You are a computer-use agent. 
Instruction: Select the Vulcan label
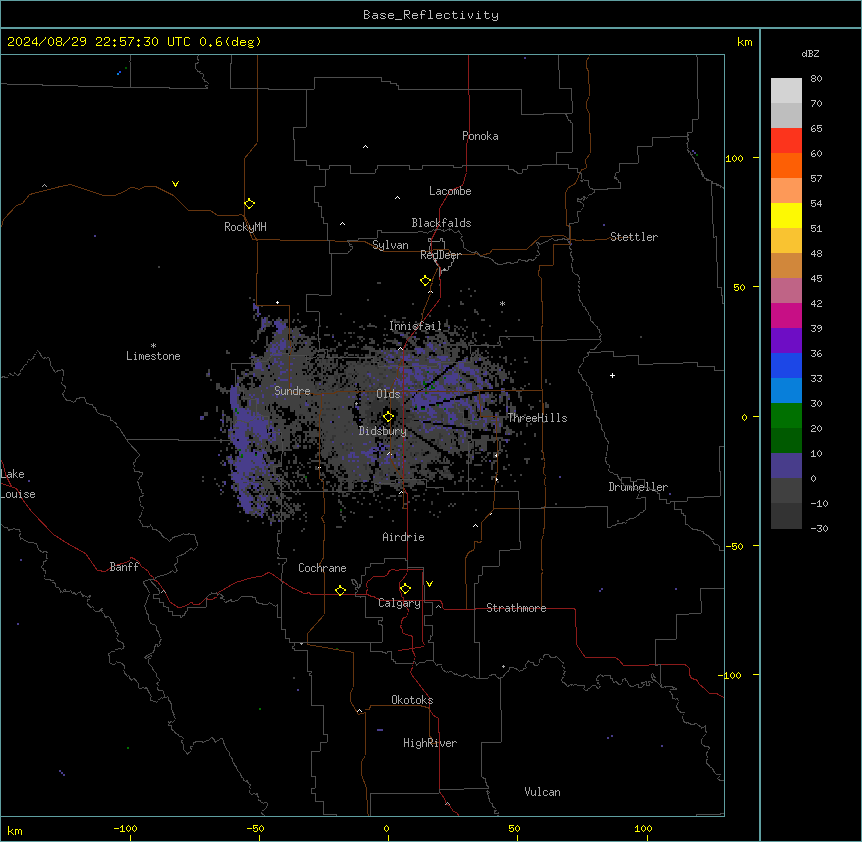tap(542, 792)
